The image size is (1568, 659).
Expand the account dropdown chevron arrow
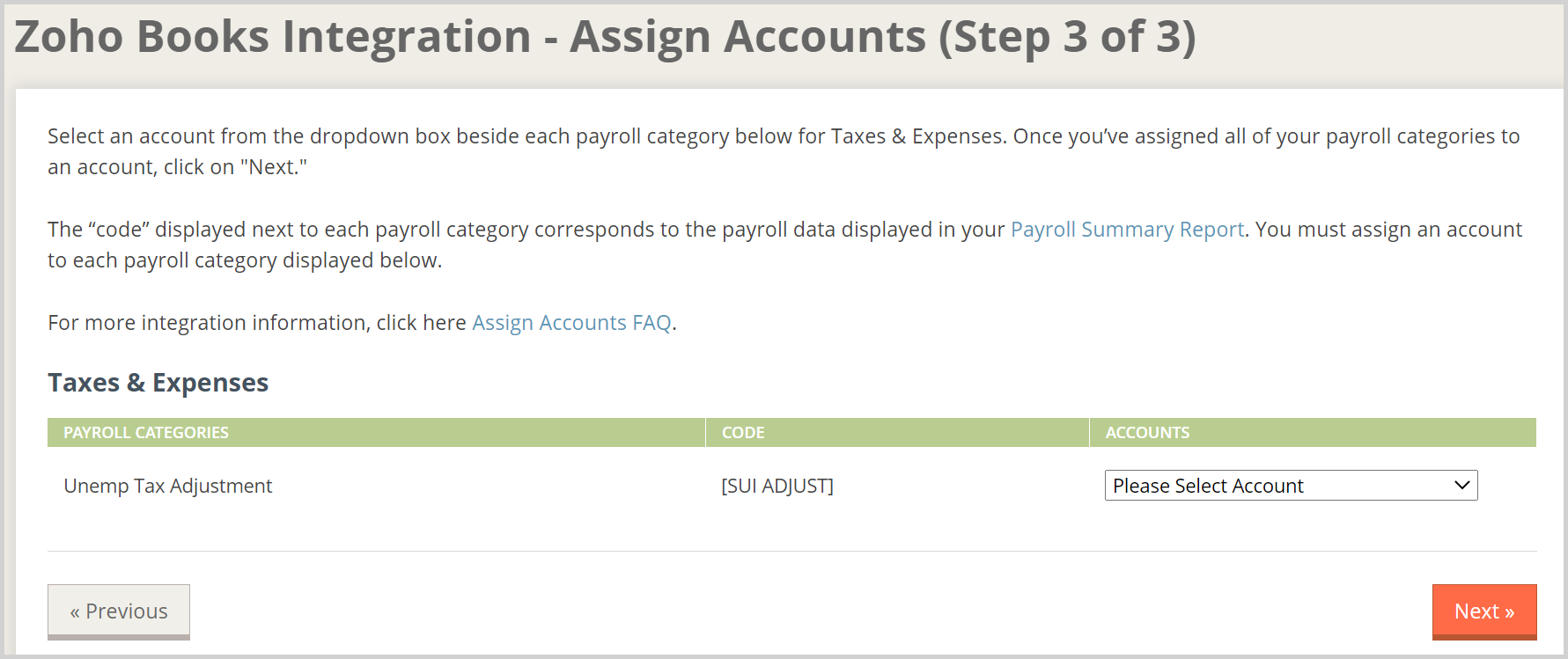coord(1461,485)
